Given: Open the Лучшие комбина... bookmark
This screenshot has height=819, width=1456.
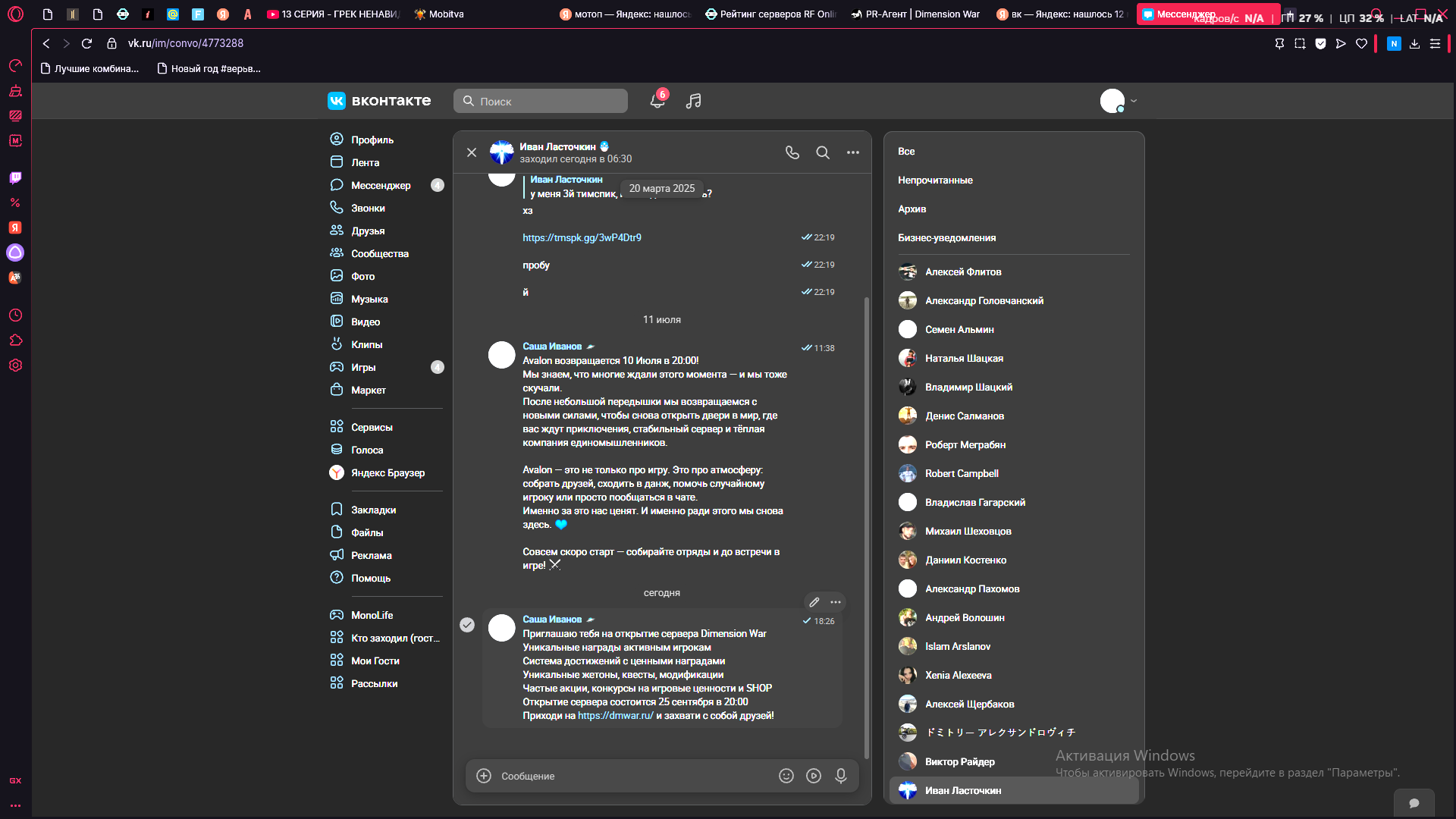Looking at the screenshot, I should click(89, 68).
